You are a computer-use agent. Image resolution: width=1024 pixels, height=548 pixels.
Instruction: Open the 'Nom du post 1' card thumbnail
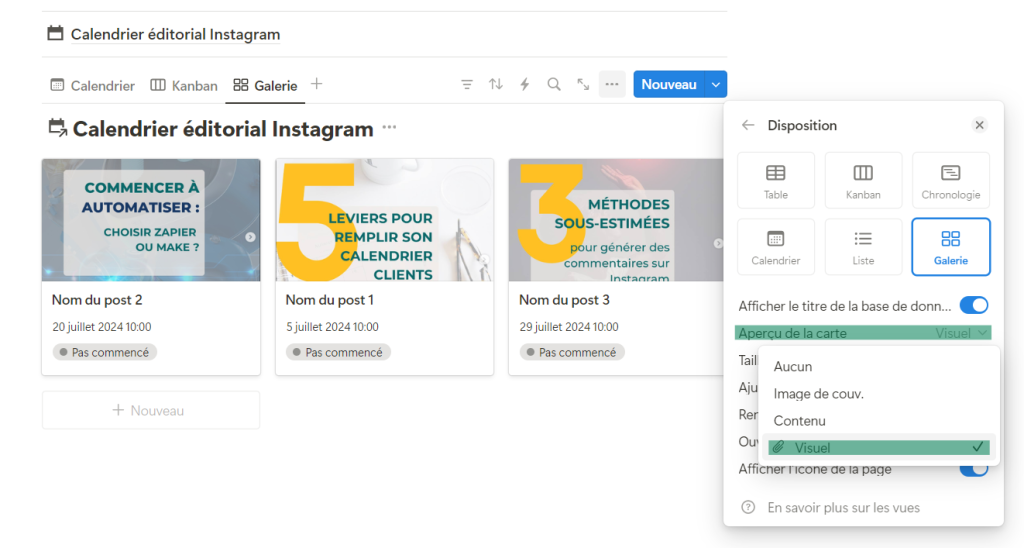click(384, 220)
